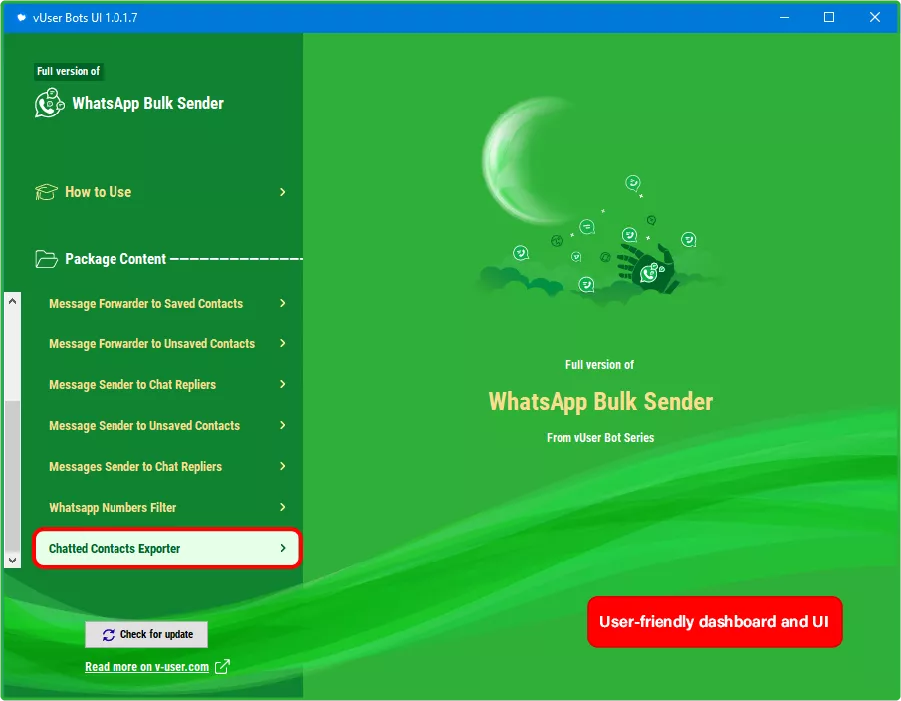Expand Messages Sender to Chat Repliers arrow

click(283, 466)
